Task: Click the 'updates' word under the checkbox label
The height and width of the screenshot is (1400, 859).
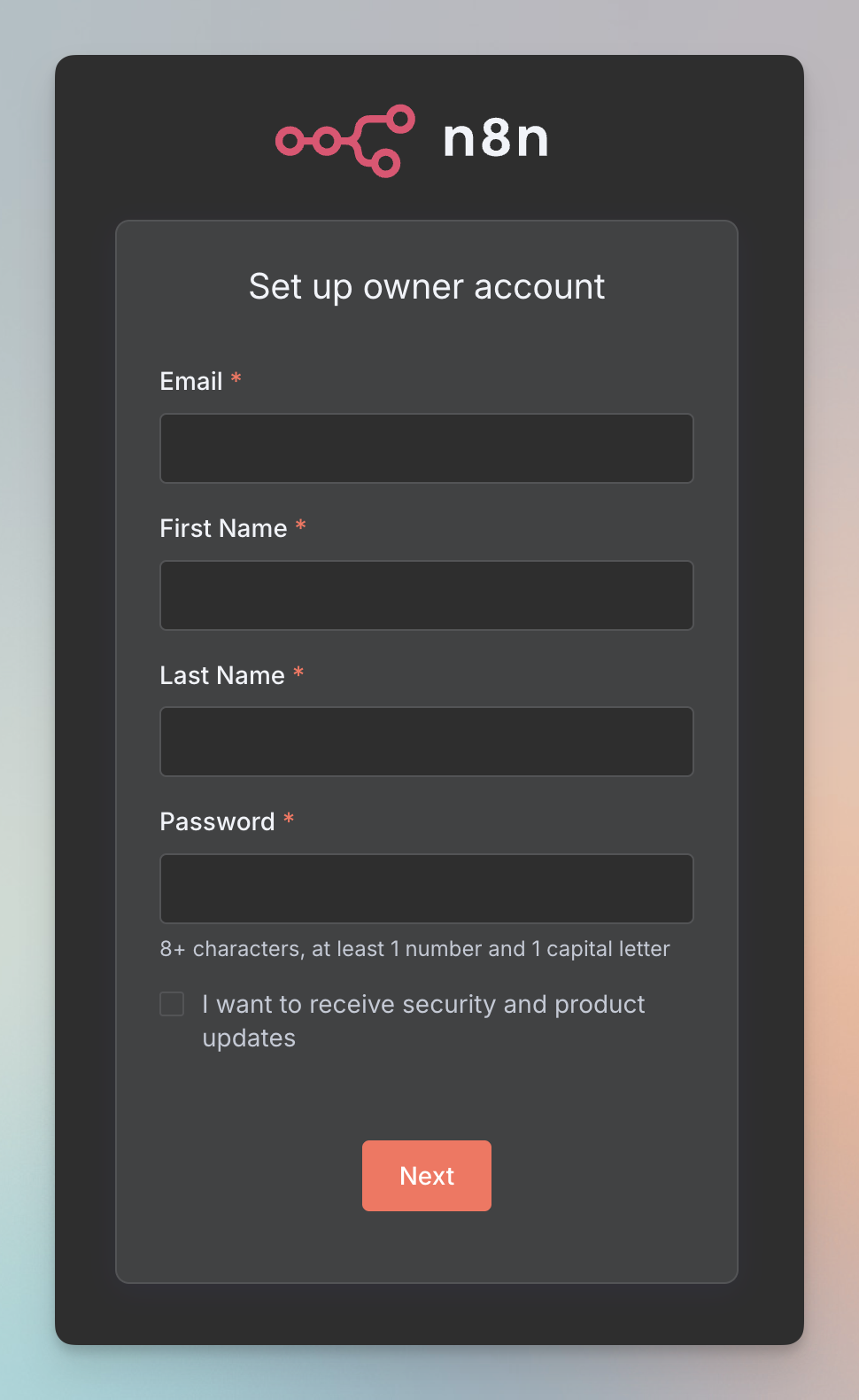Action: pos(249,1038)
